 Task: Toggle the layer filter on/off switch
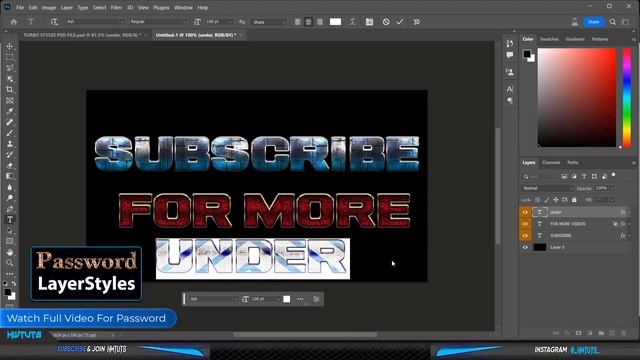point(613,175)
